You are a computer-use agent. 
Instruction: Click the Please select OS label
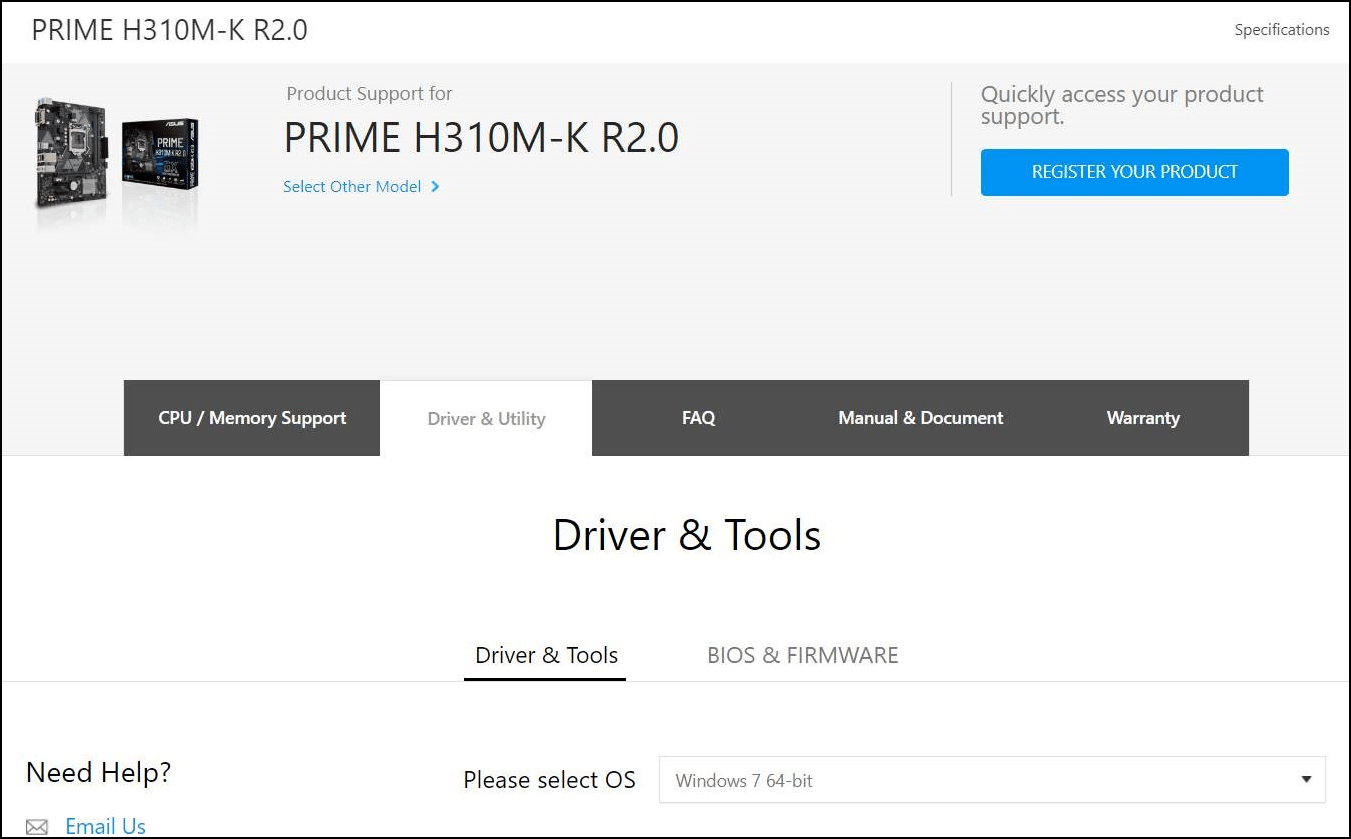click(549, 780)
